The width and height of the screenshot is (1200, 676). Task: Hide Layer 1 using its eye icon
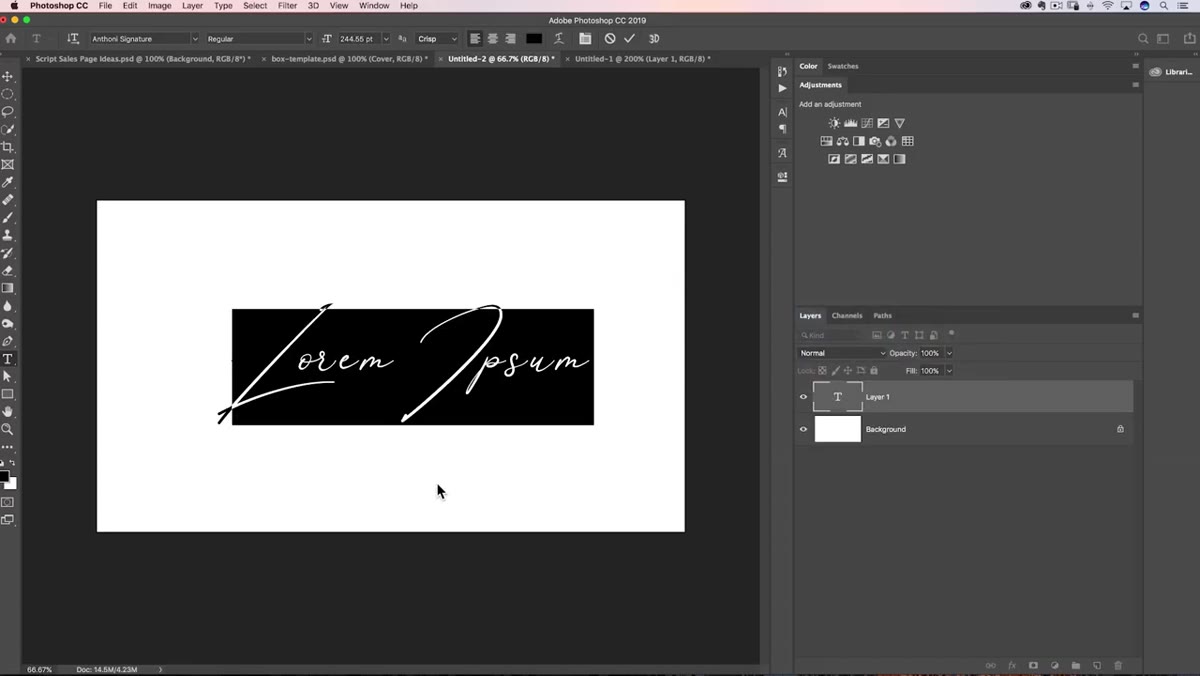[803, 397]
